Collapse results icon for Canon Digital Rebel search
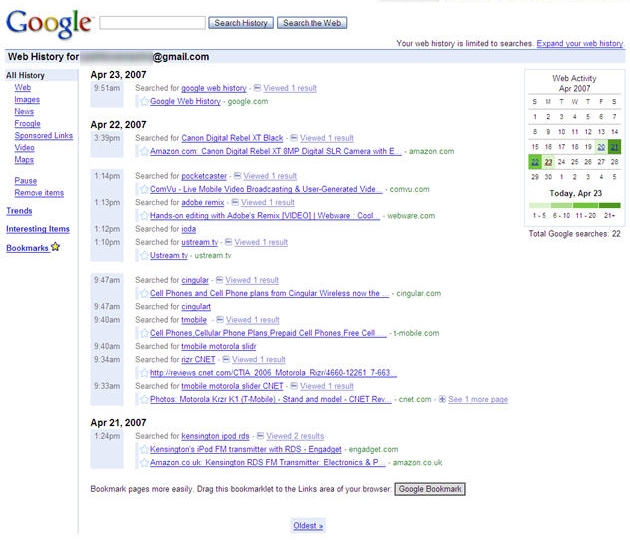This screenshot has height=540, width=630. 294,138
